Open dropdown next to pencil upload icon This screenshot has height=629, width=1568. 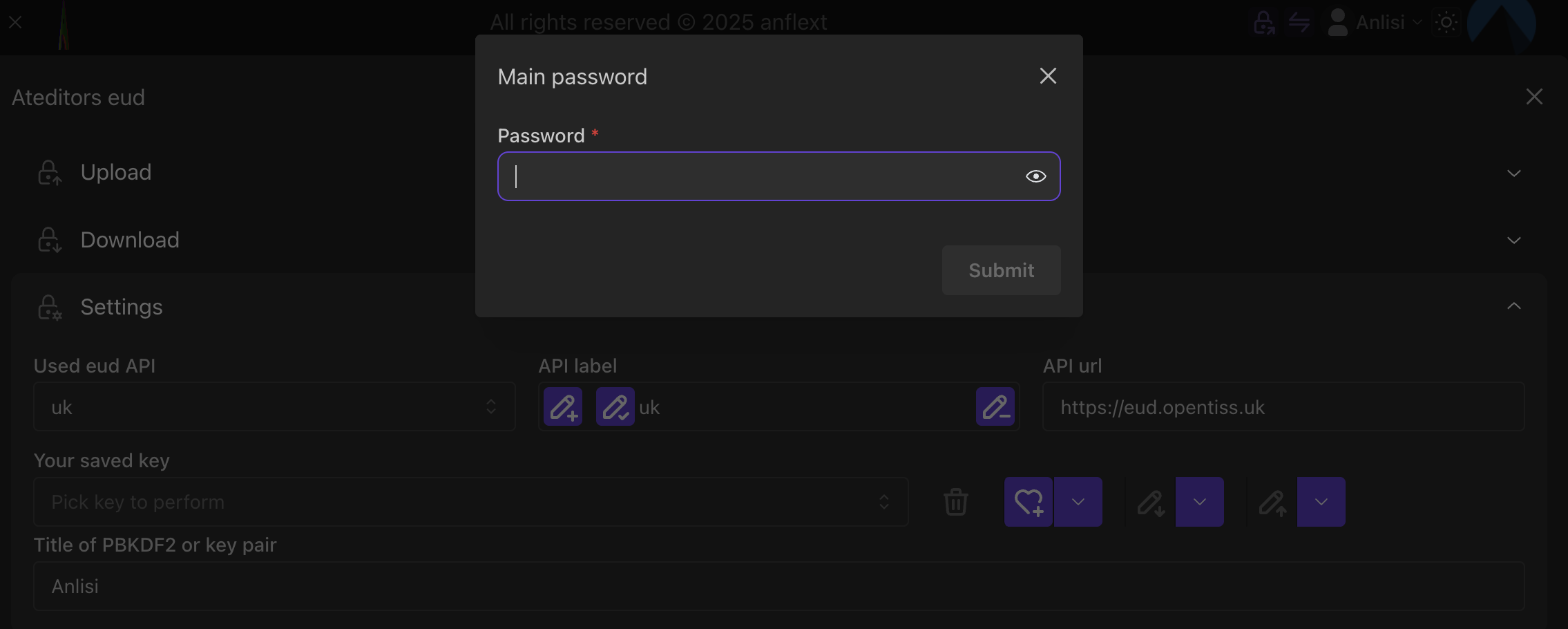[x=1321, y=502]
